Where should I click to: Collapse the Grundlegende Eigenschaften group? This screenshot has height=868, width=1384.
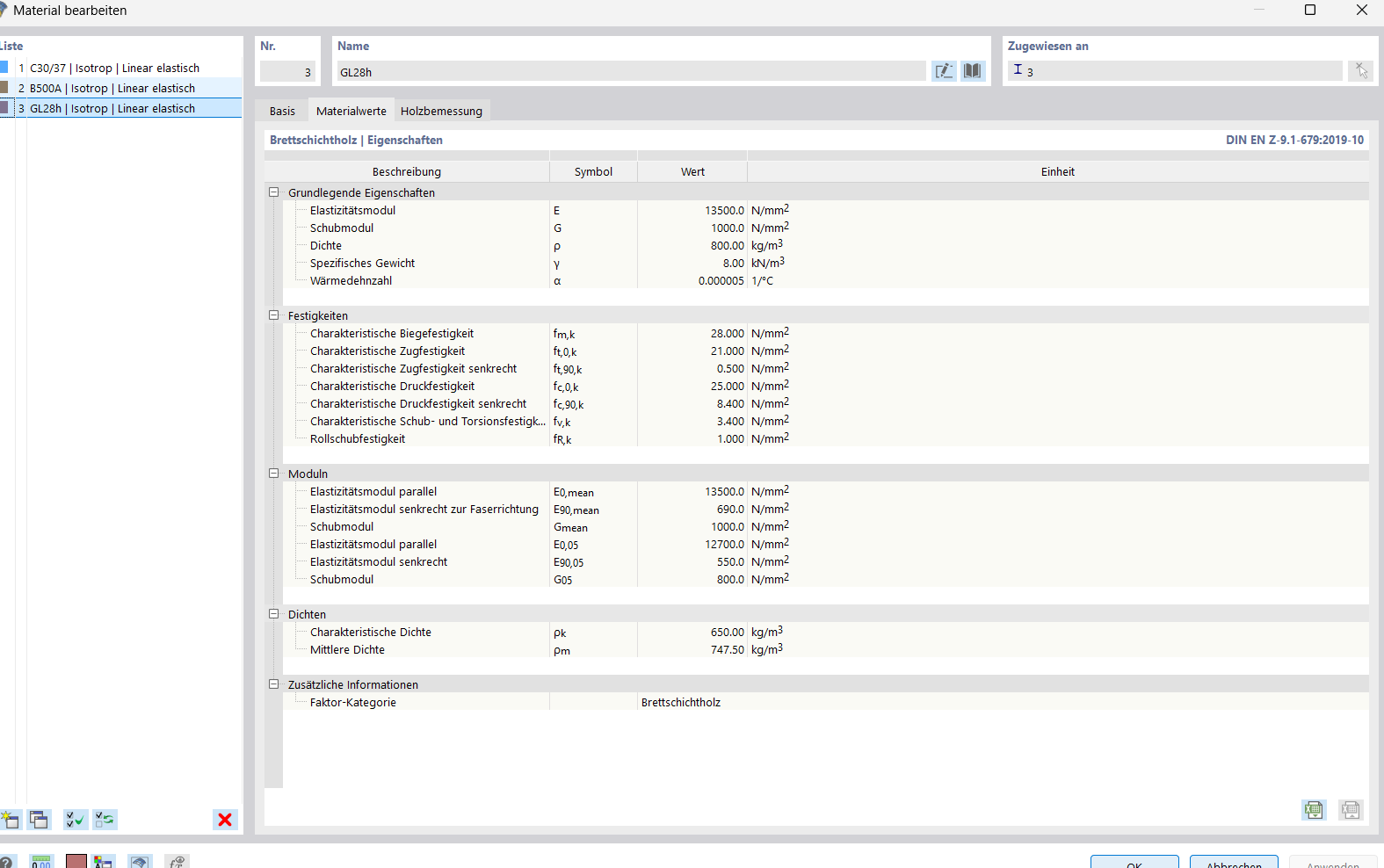pos(273,192)
